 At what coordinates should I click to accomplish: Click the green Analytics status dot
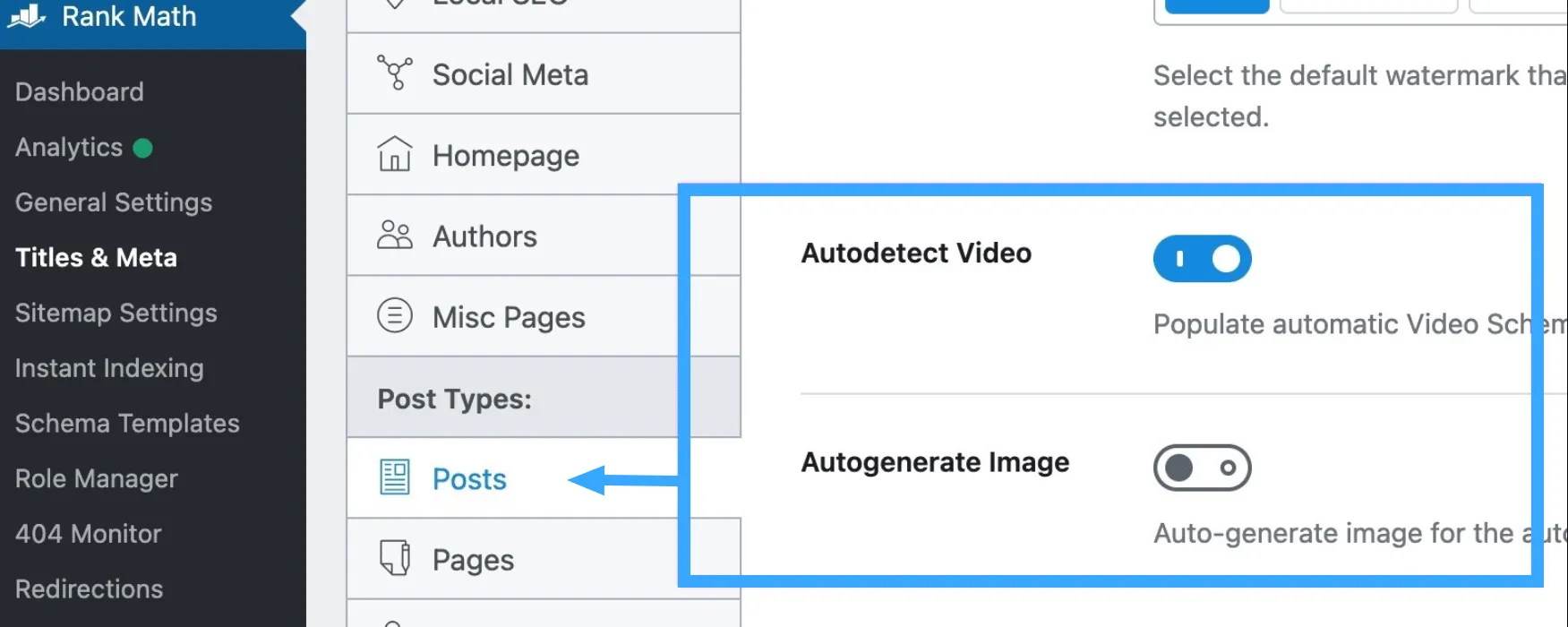(x=142, y=148)
